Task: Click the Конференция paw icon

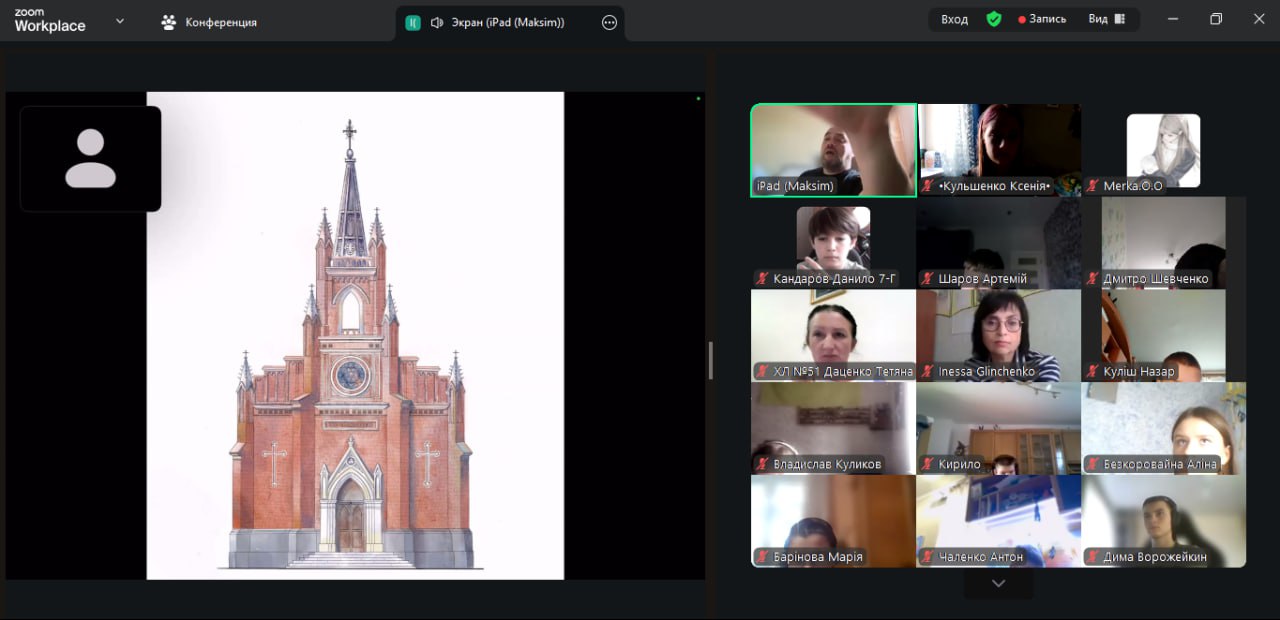Action: pyautogui.click(x=169, y=22)
